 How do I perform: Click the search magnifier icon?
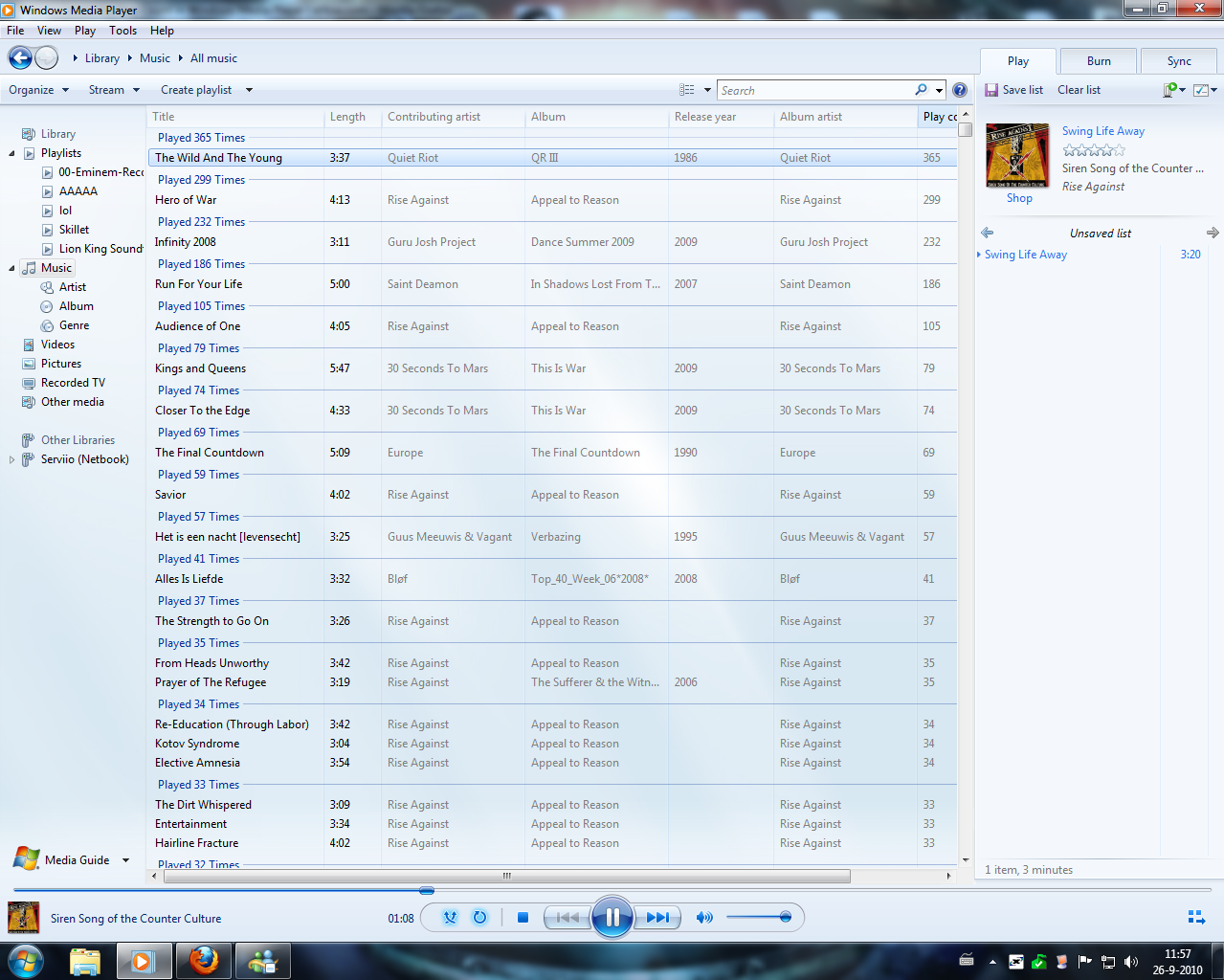click(921, 90)
